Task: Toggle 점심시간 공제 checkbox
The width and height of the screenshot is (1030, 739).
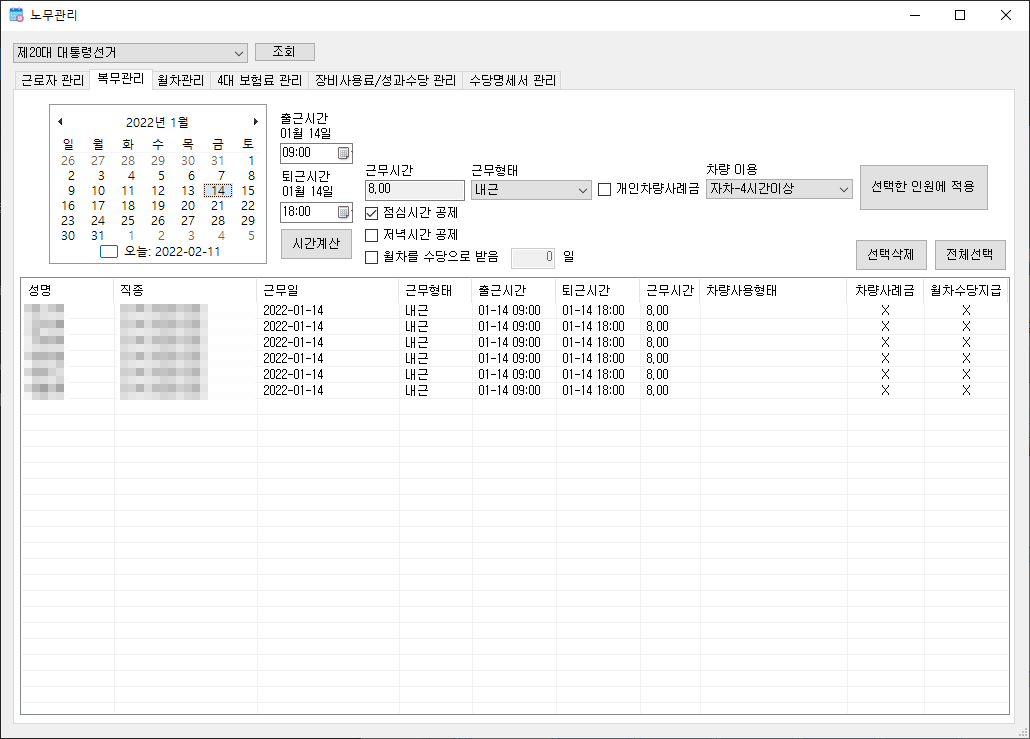Action: coord(372,213)
